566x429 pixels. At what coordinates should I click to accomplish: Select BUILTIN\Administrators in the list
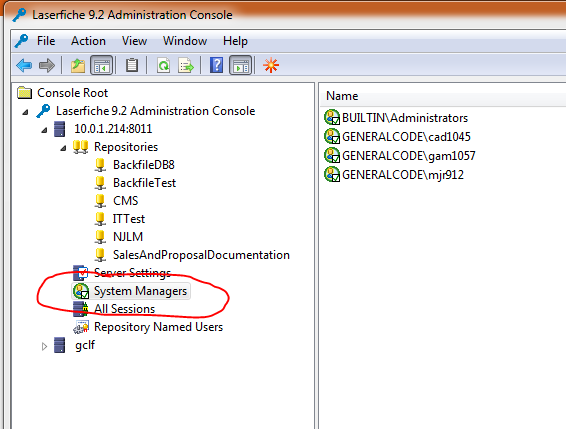[405, 118]
